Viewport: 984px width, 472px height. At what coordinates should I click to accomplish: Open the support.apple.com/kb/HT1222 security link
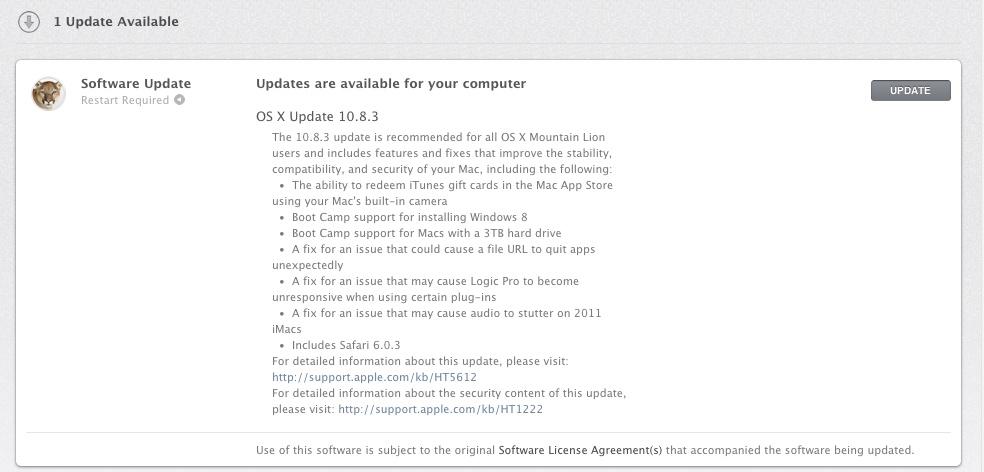tap(441, 409)
